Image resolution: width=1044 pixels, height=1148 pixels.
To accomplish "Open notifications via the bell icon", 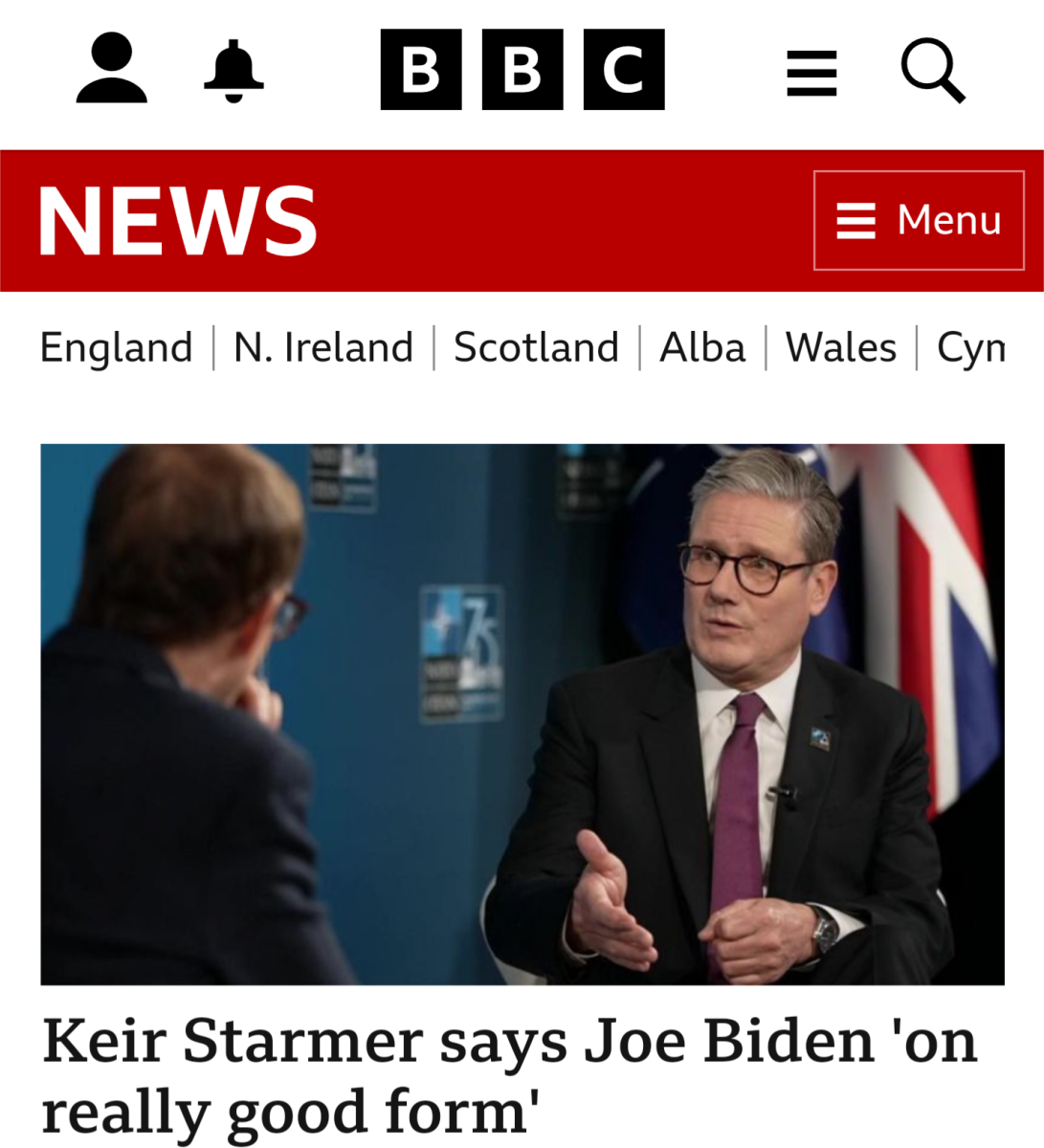I will 233,70.
